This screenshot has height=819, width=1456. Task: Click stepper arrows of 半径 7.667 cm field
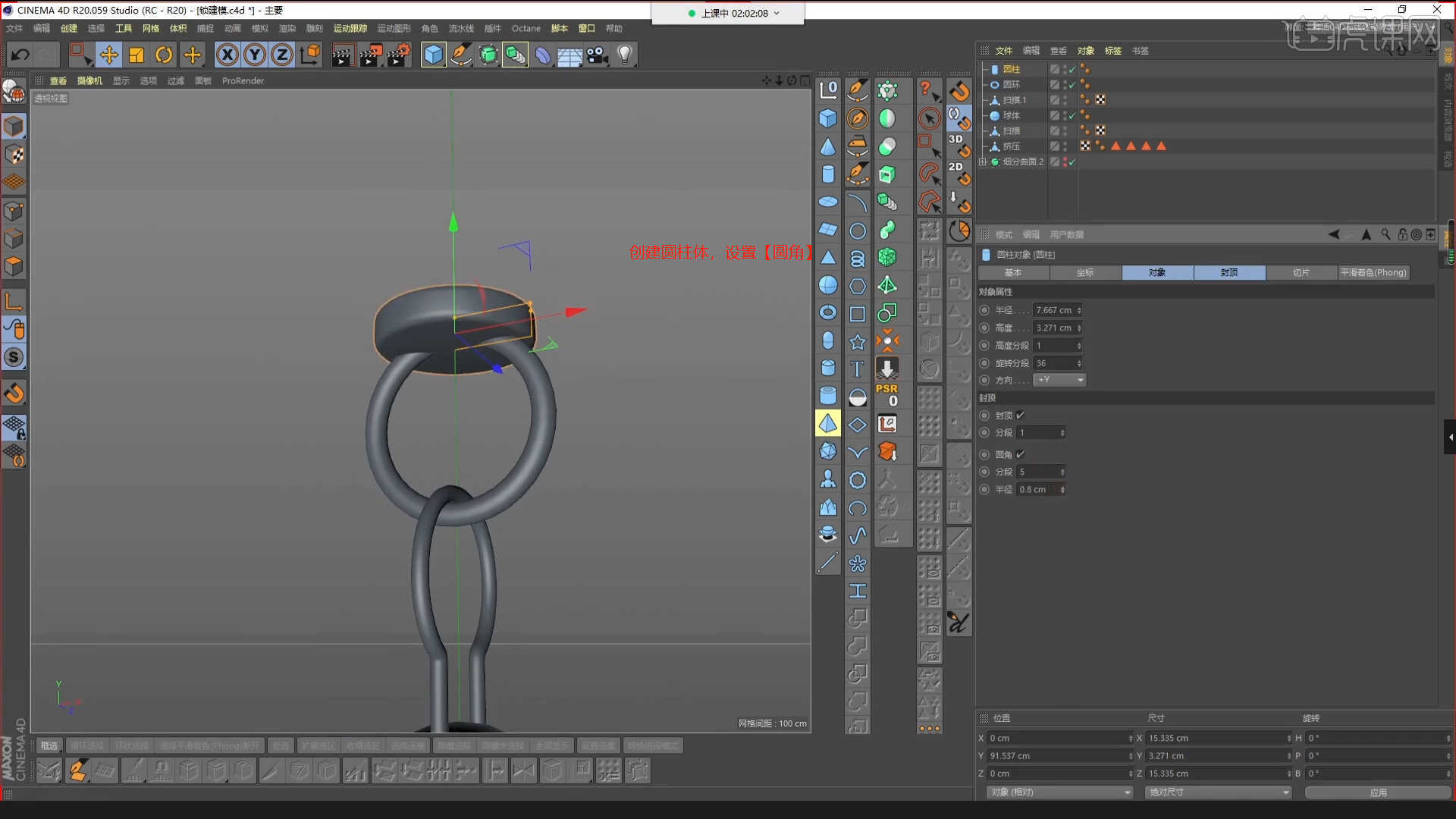(x=1079, y=310)
